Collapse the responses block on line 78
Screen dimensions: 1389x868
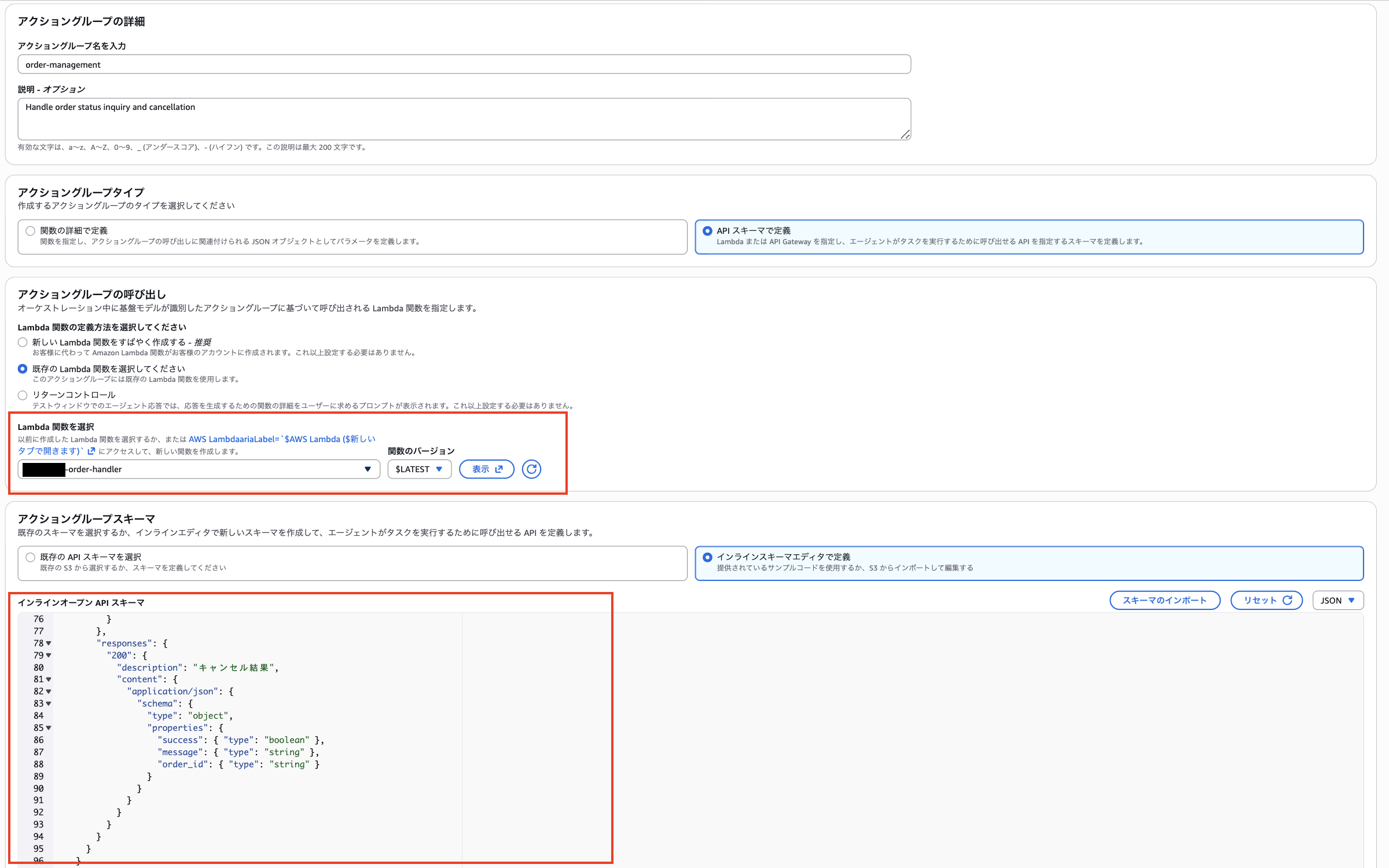(x=48, y=643)
